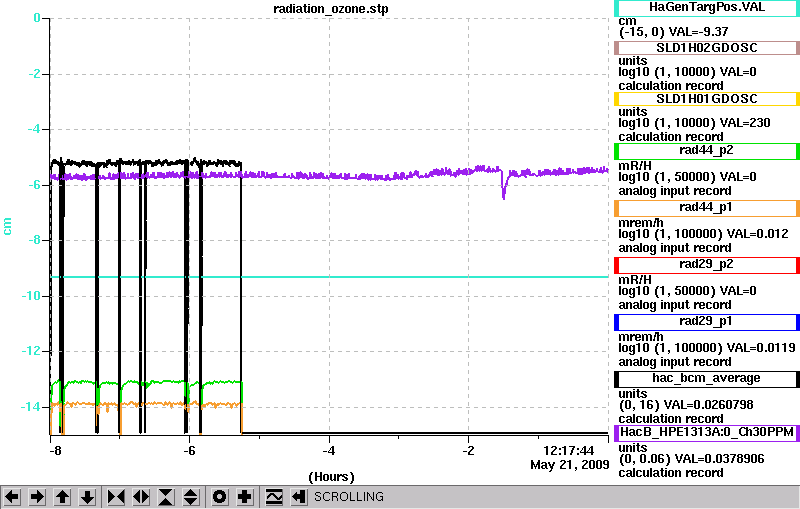Select the SLD1H01GDOSC curve legend
Image resolution: width=800 pixels, height=509 pixels.
coord(707,99)
